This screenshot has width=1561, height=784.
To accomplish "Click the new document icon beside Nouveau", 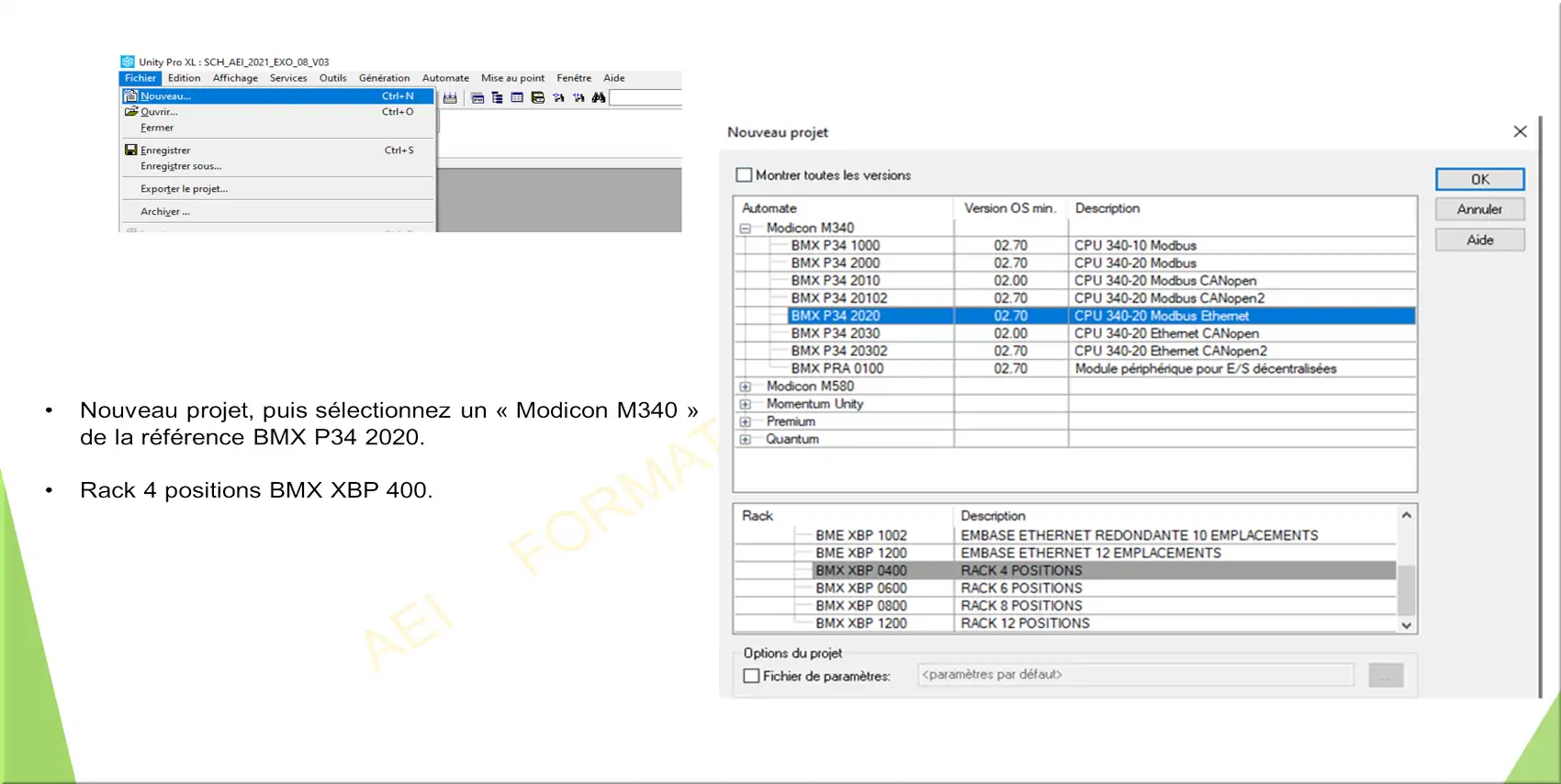I will point(130,95).
